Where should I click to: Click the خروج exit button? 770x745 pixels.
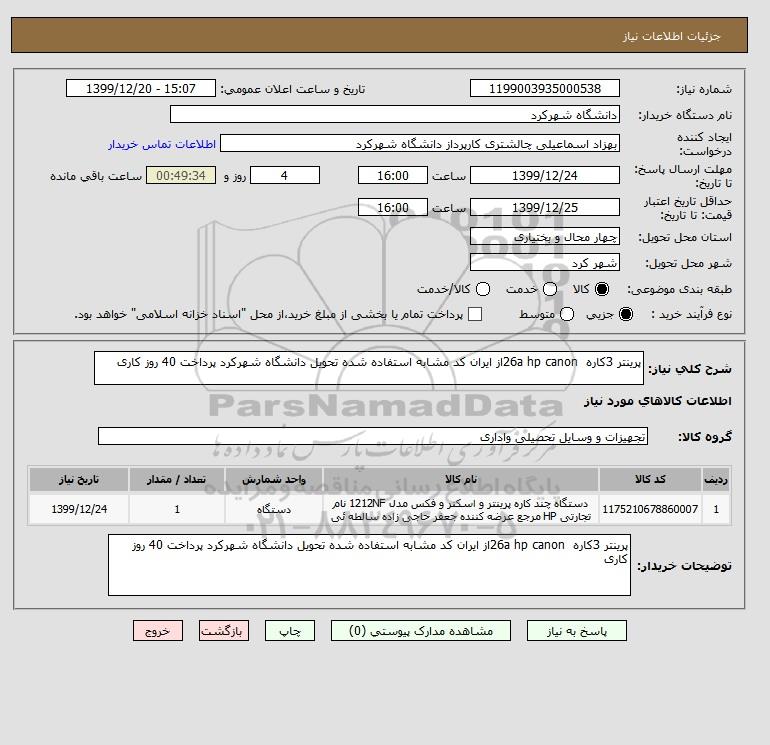158,631
